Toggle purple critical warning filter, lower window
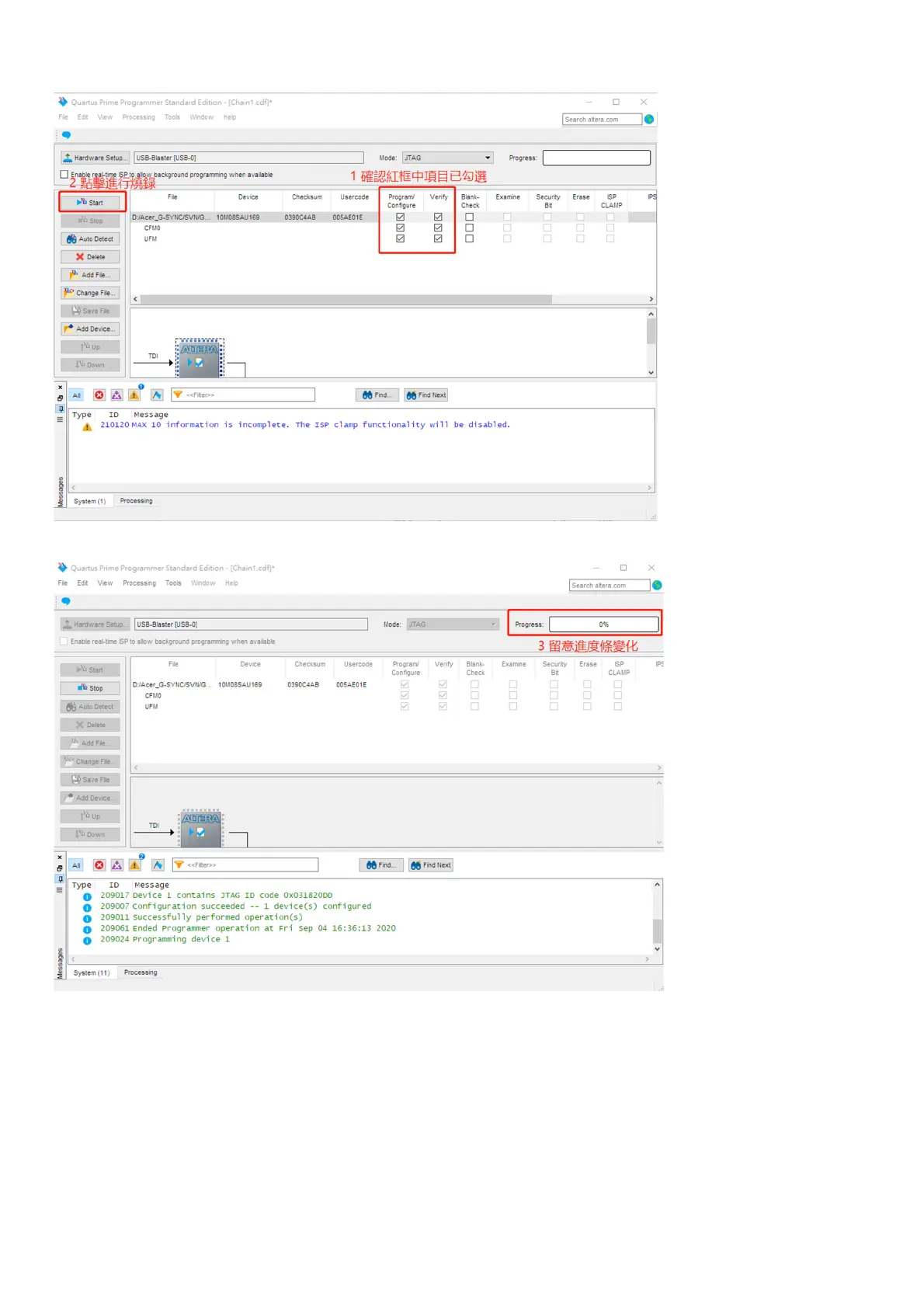 117,865
